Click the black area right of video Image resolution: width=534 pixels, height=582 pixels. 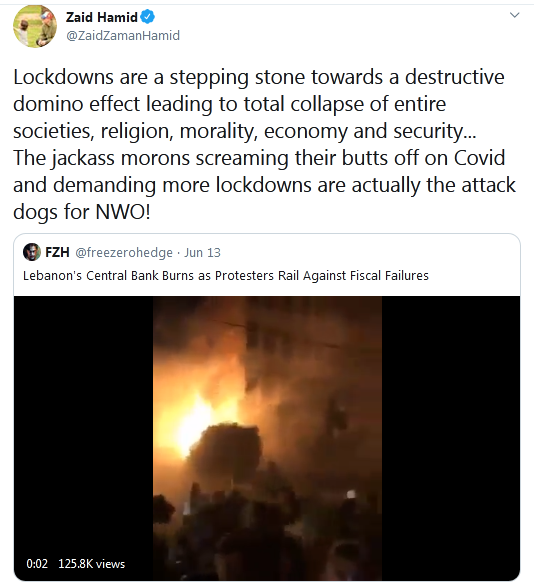pos(451,438)
